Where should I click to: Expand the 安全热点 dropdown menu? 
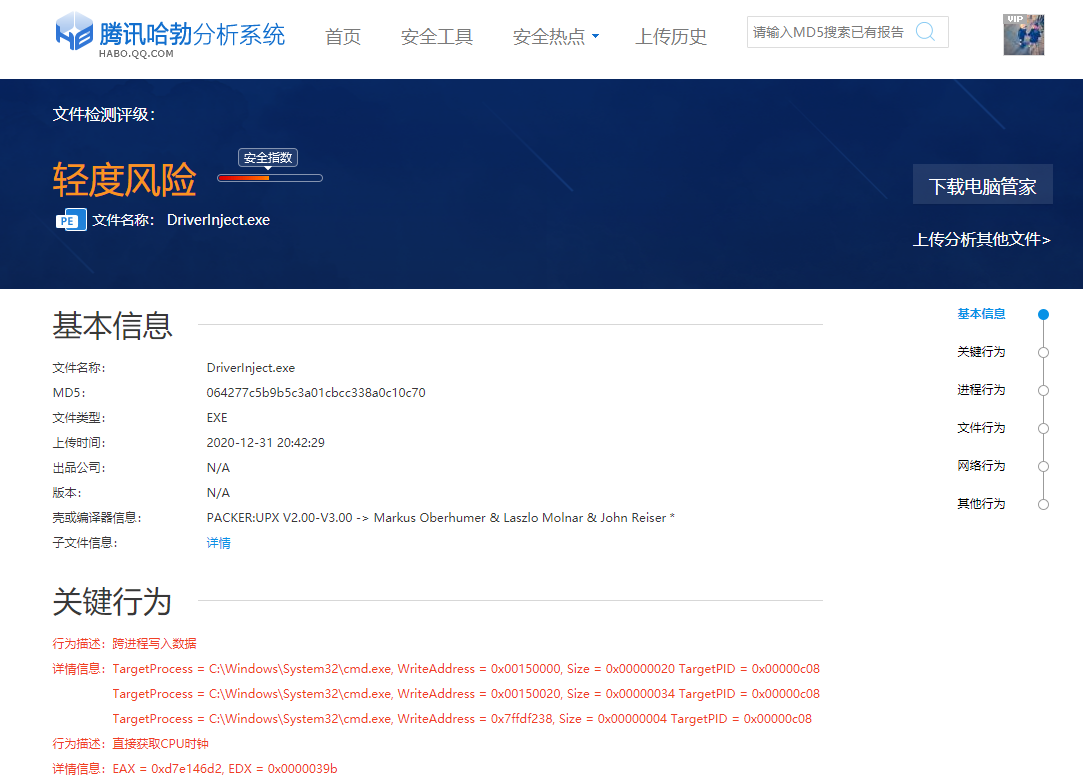(x=555, y=37)
